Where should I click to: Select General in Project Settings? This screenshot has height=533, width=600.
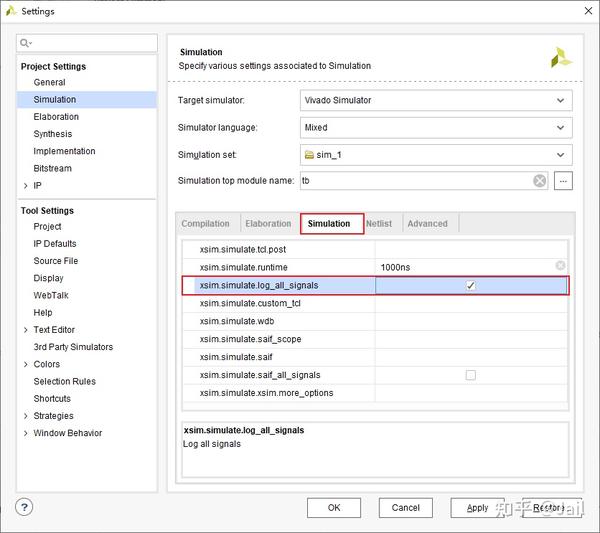pyautogui.click(x=49, y=82)
